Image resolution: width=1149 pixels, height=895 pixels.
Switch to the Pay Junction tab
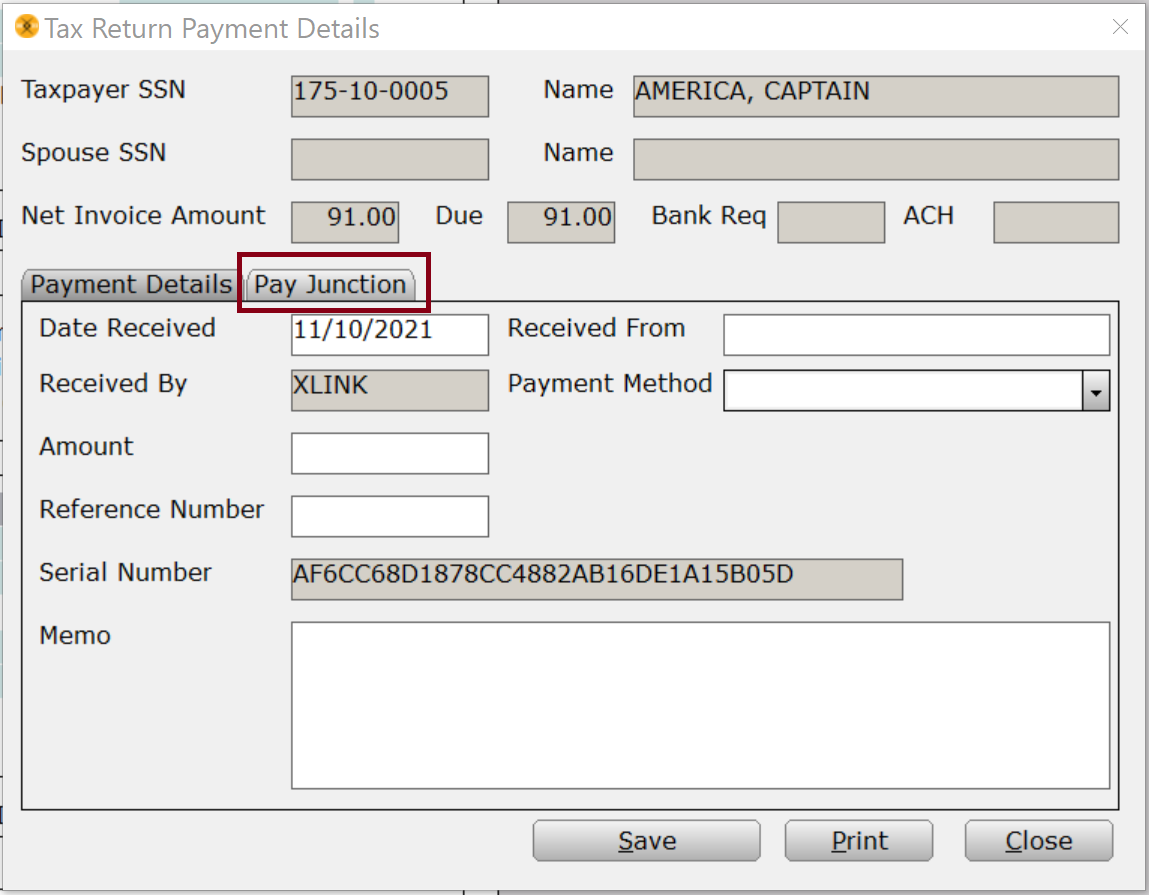(330, 284)
